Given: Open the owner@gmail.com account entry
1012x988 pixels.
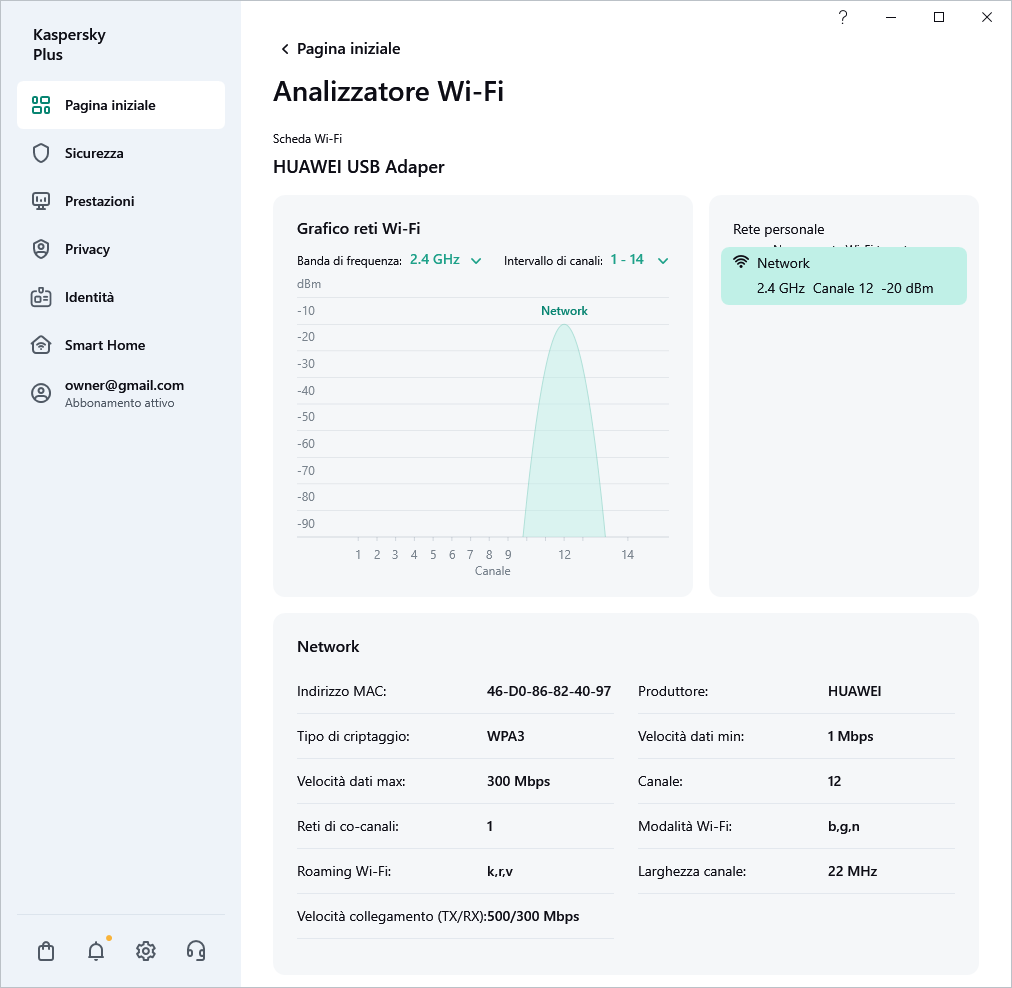Looking at the screenshot, I should pos(124,393).
